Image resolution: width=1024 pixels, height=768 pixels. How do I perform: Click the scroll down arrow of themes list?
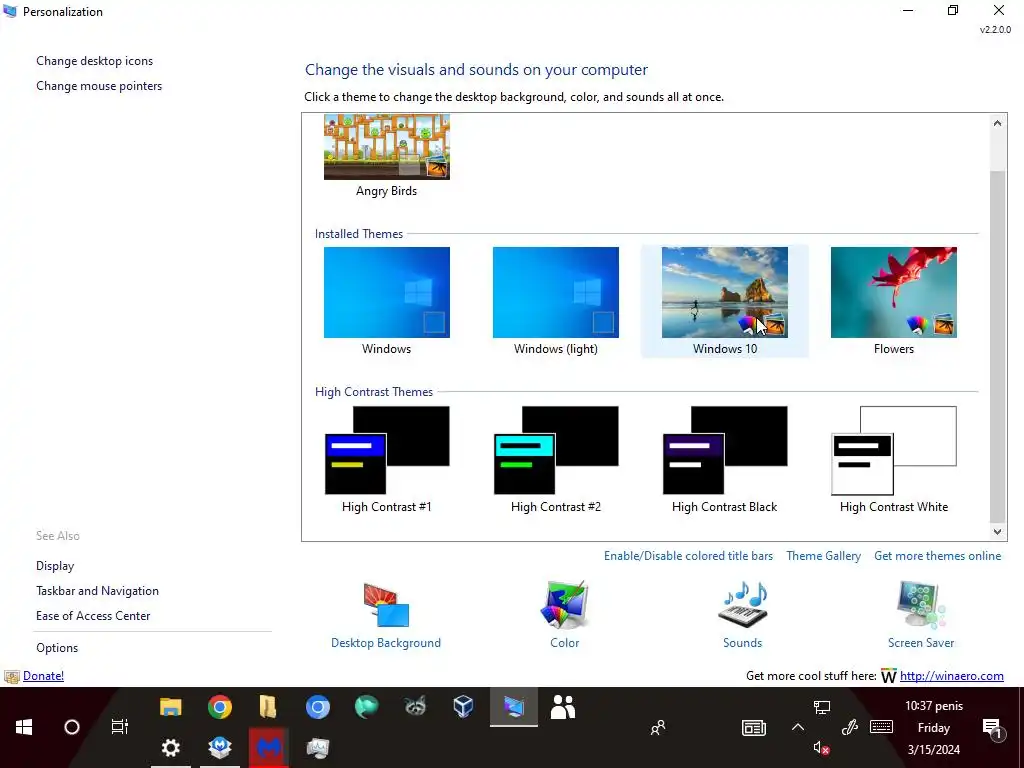997,532
